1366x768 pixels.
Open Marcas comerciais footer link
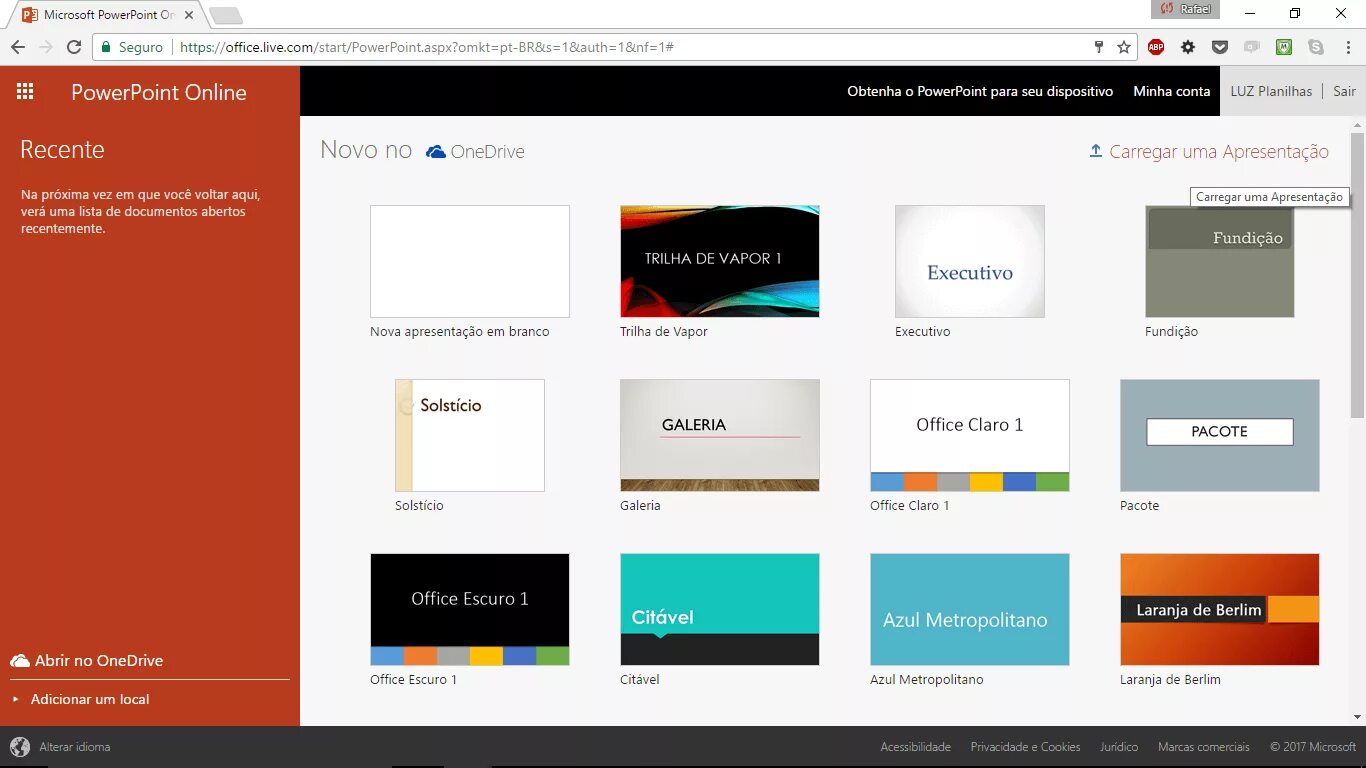[x=1204, y=747]
